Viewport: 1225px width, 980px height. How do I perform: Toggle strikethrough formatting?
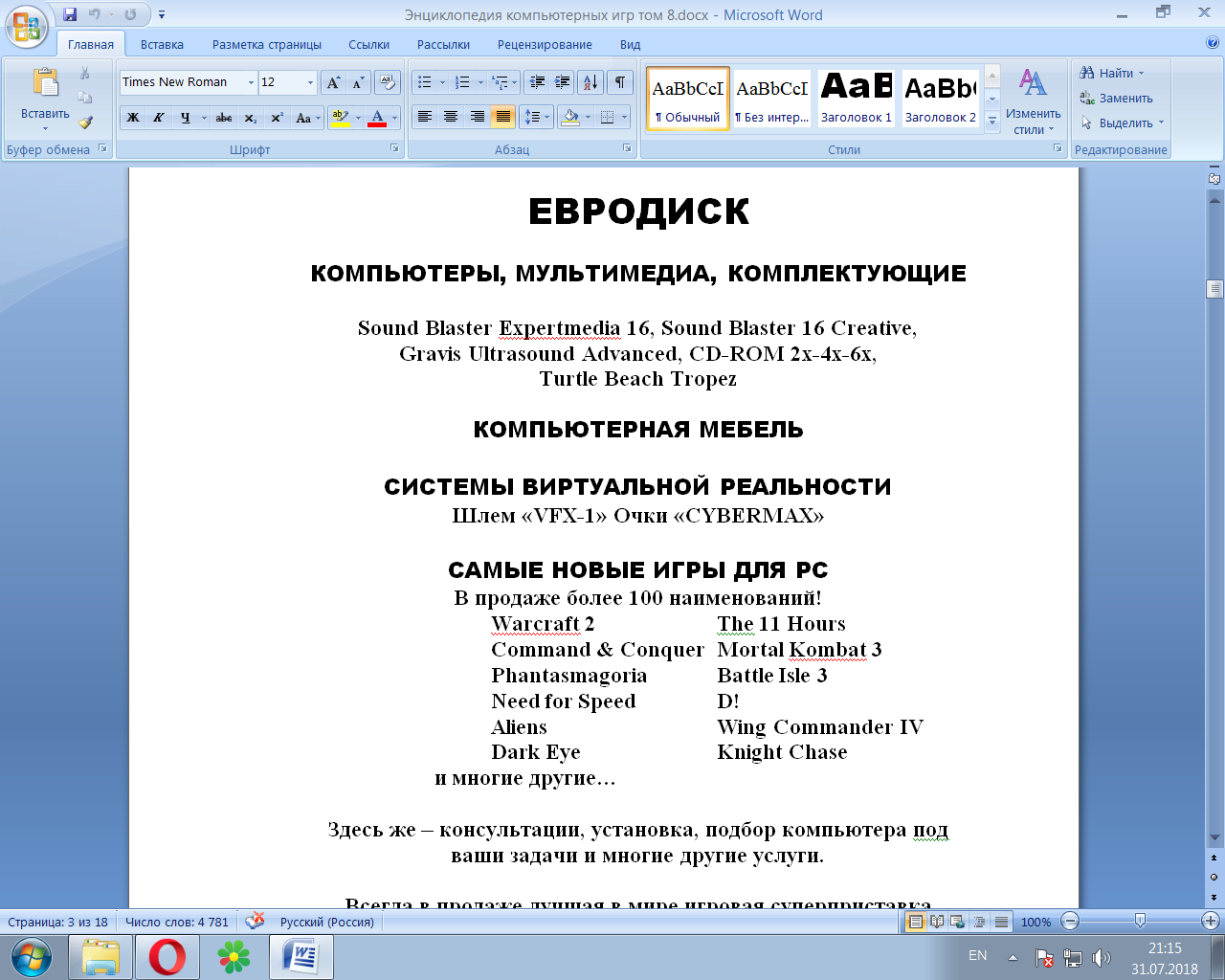pyautogui.click(x=224, y=118)
